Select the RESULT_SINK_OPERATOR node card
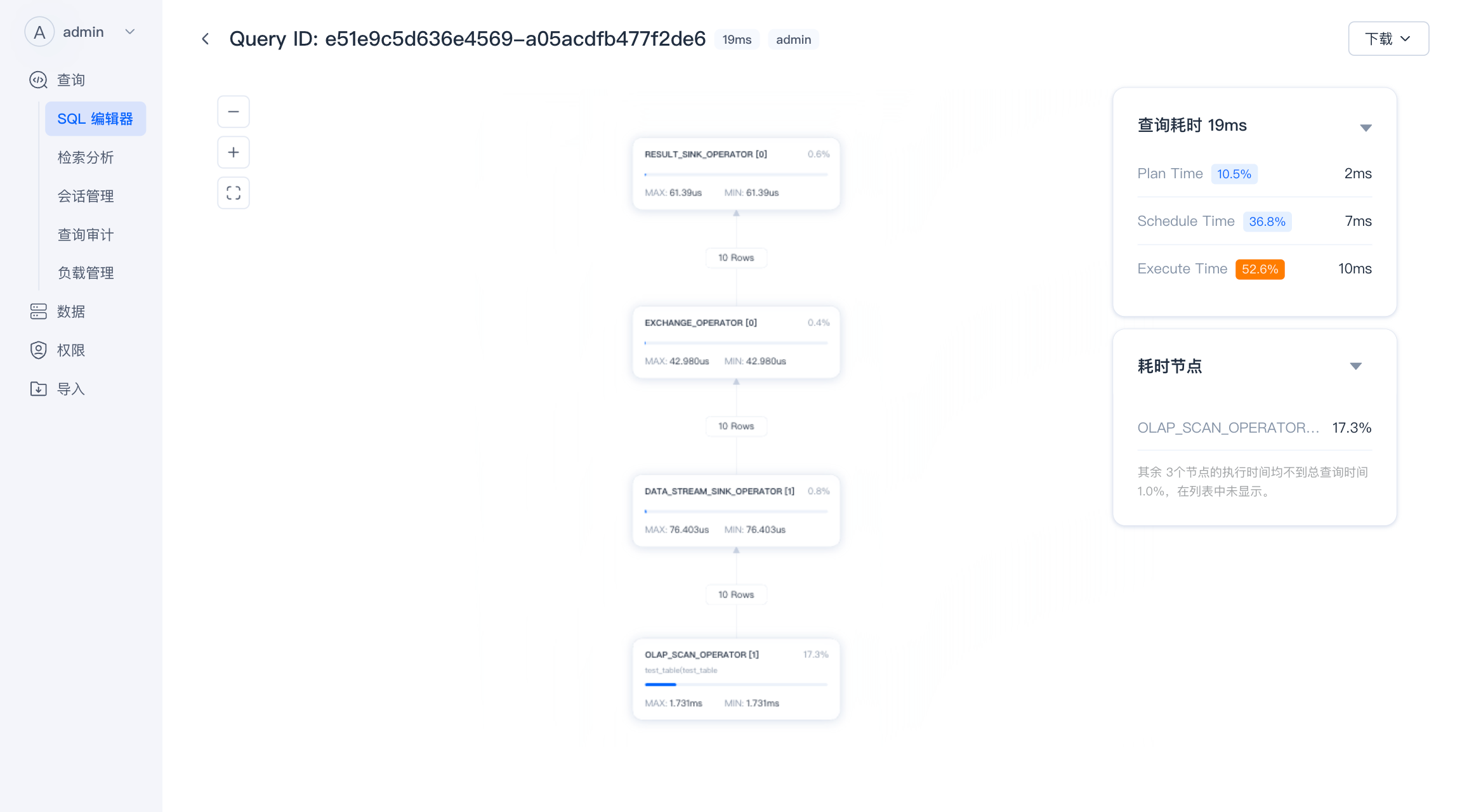This screenshot has height=812, width=1462. 736,173
